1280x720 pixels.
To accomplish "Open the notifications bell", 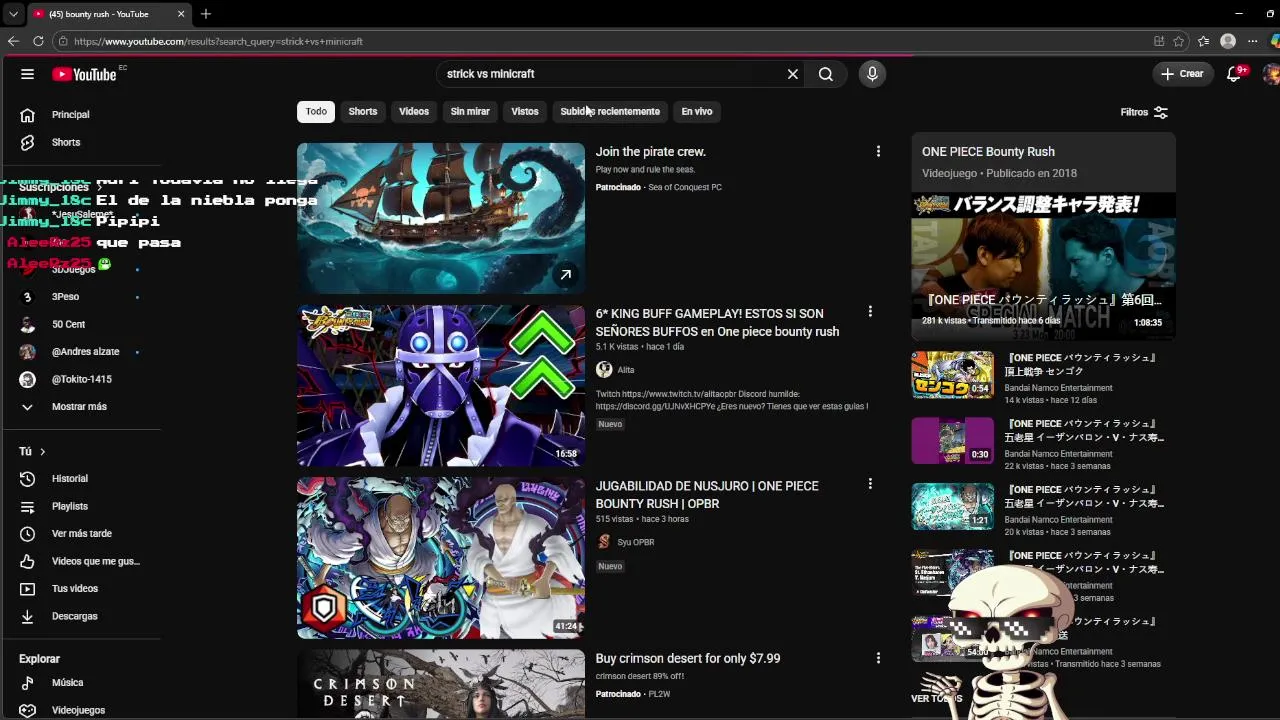I will 1234,74.
